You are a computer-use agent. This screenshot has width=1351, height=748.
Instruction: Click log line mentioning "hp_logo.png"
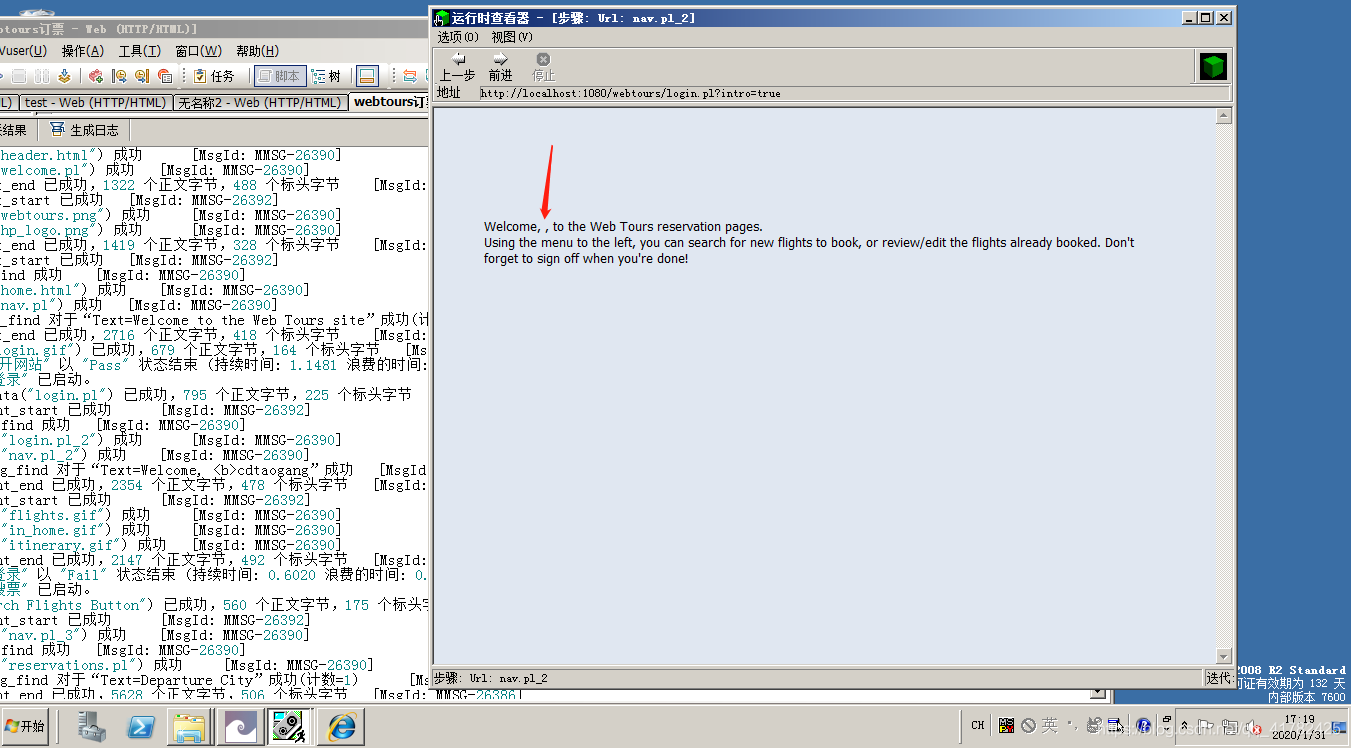click(170, 230)
